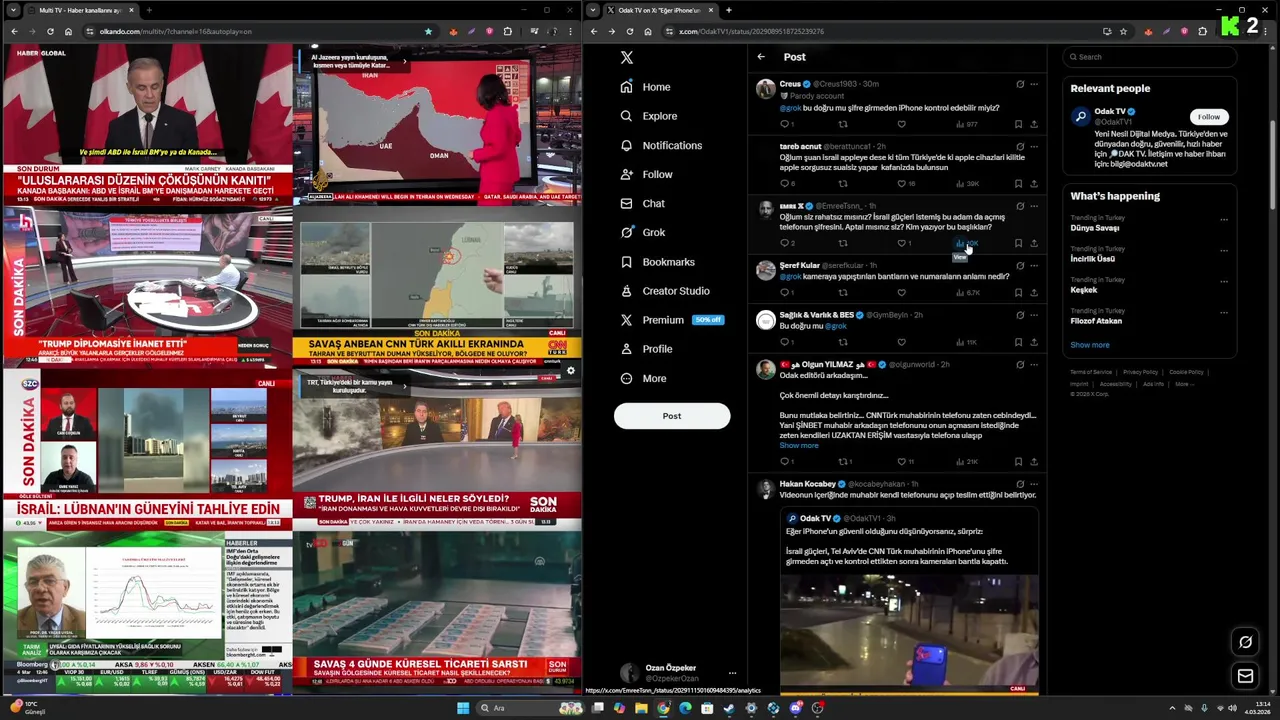
Task: Click Grok explain icon on Creus post
Action: pos(1019,84)
